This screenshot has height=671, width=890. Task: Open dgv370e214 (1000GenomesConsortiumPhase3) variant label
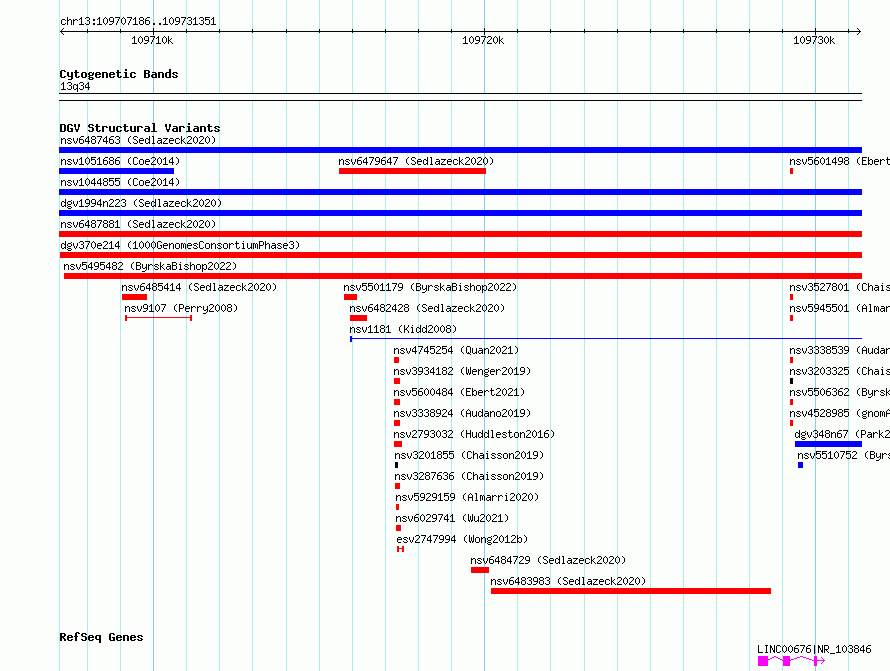click(180, 245)
